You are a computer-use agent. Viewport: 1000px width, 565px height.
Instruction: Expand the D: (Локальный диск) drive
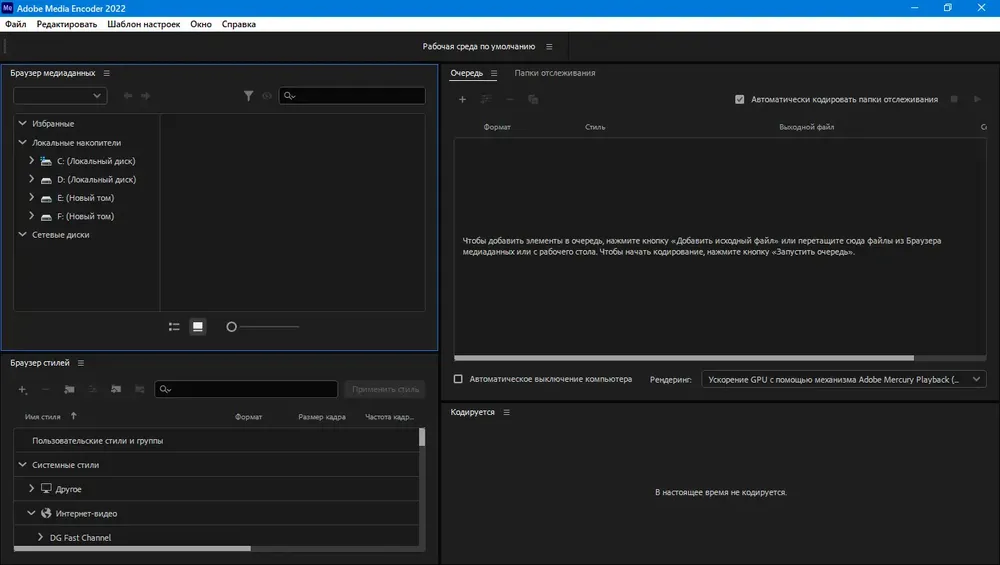click(x=31, y=179)
